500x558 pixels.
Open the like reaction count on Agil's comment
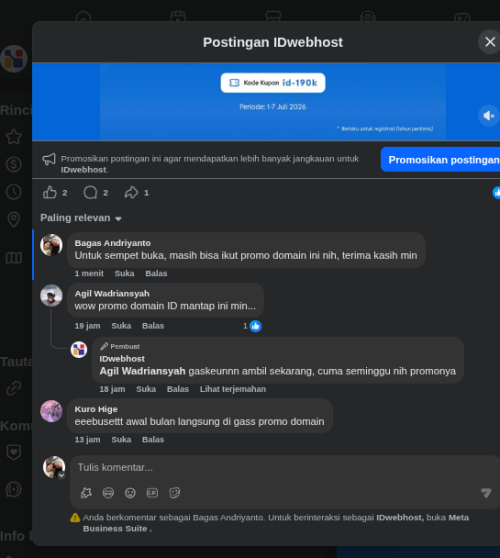[252, 326]
